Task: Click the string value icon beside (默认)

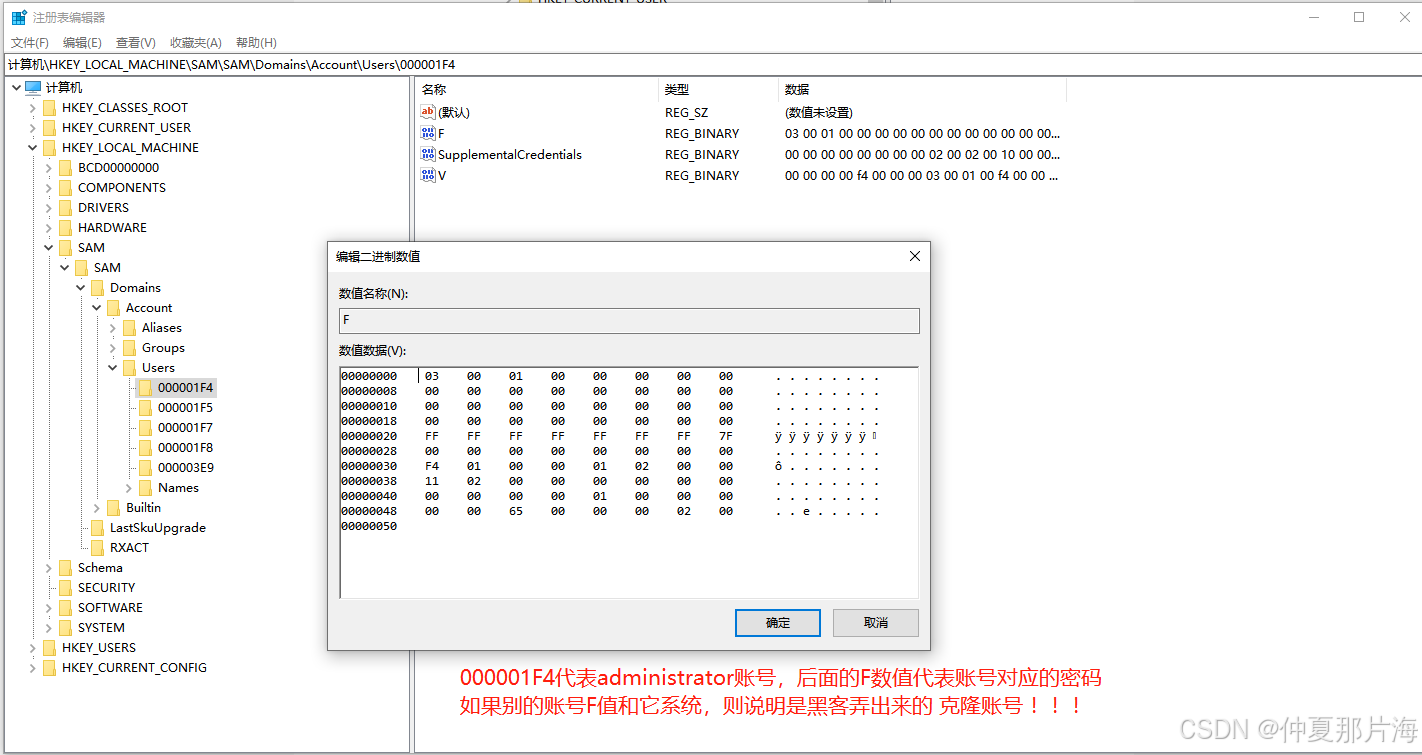Action: 428,112
